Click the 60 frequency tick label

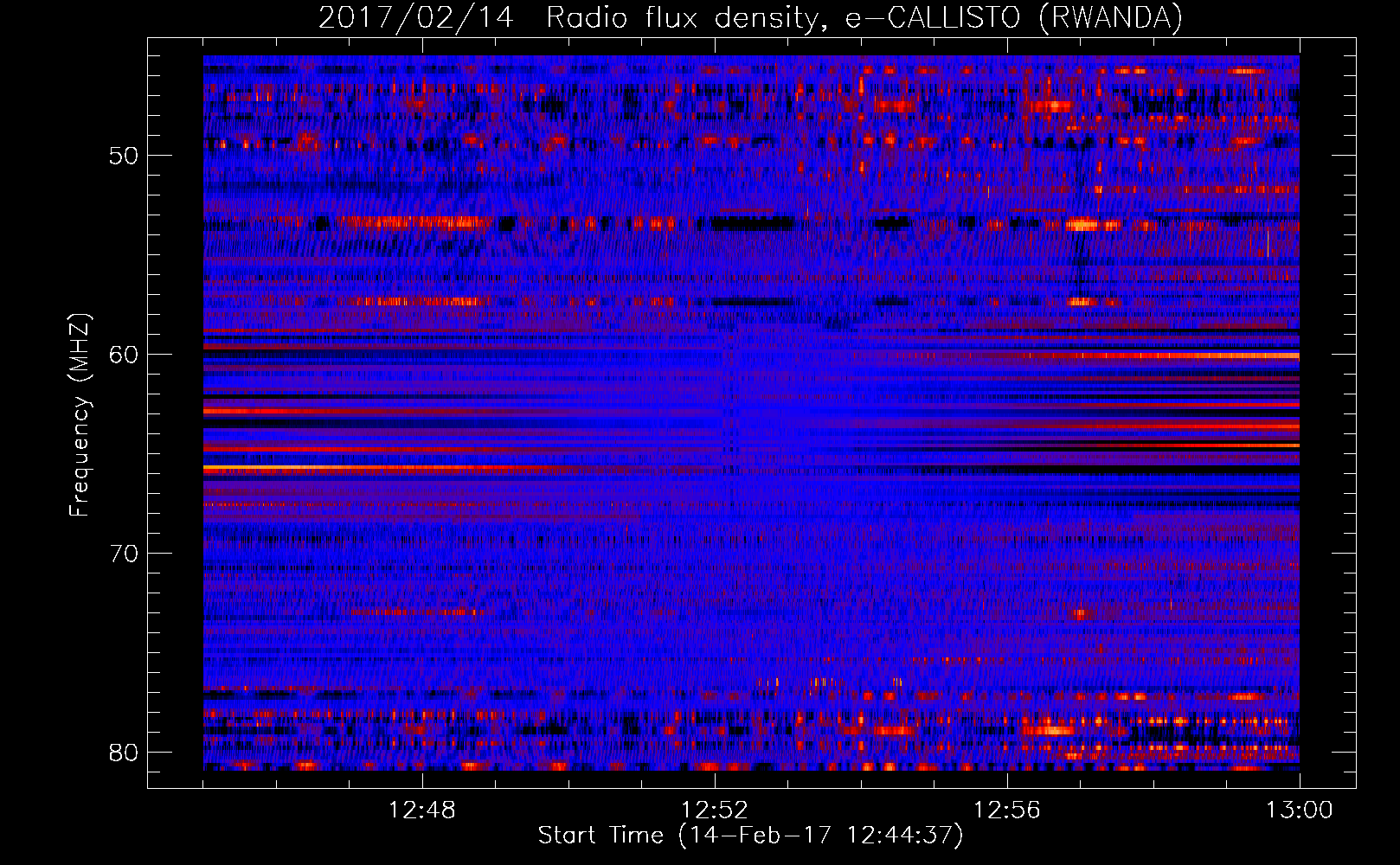125,356
